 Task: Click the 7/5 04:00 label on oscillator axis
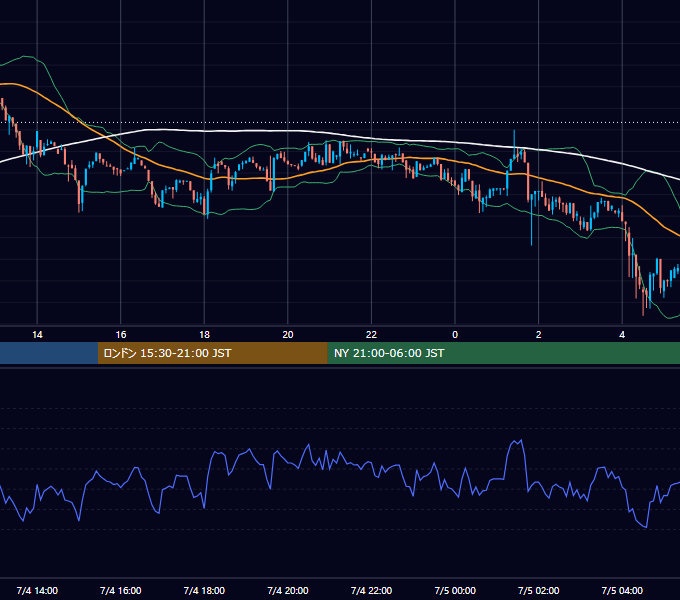coord(622,590)
